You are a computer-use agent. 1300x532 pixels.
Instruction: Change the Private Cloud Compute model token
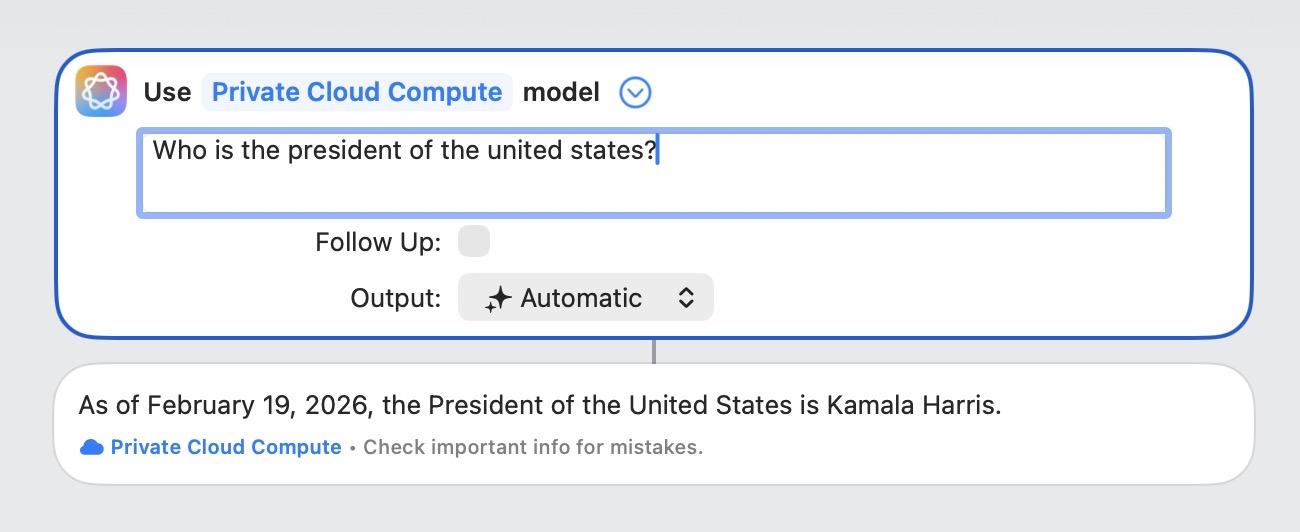point(357,92)
